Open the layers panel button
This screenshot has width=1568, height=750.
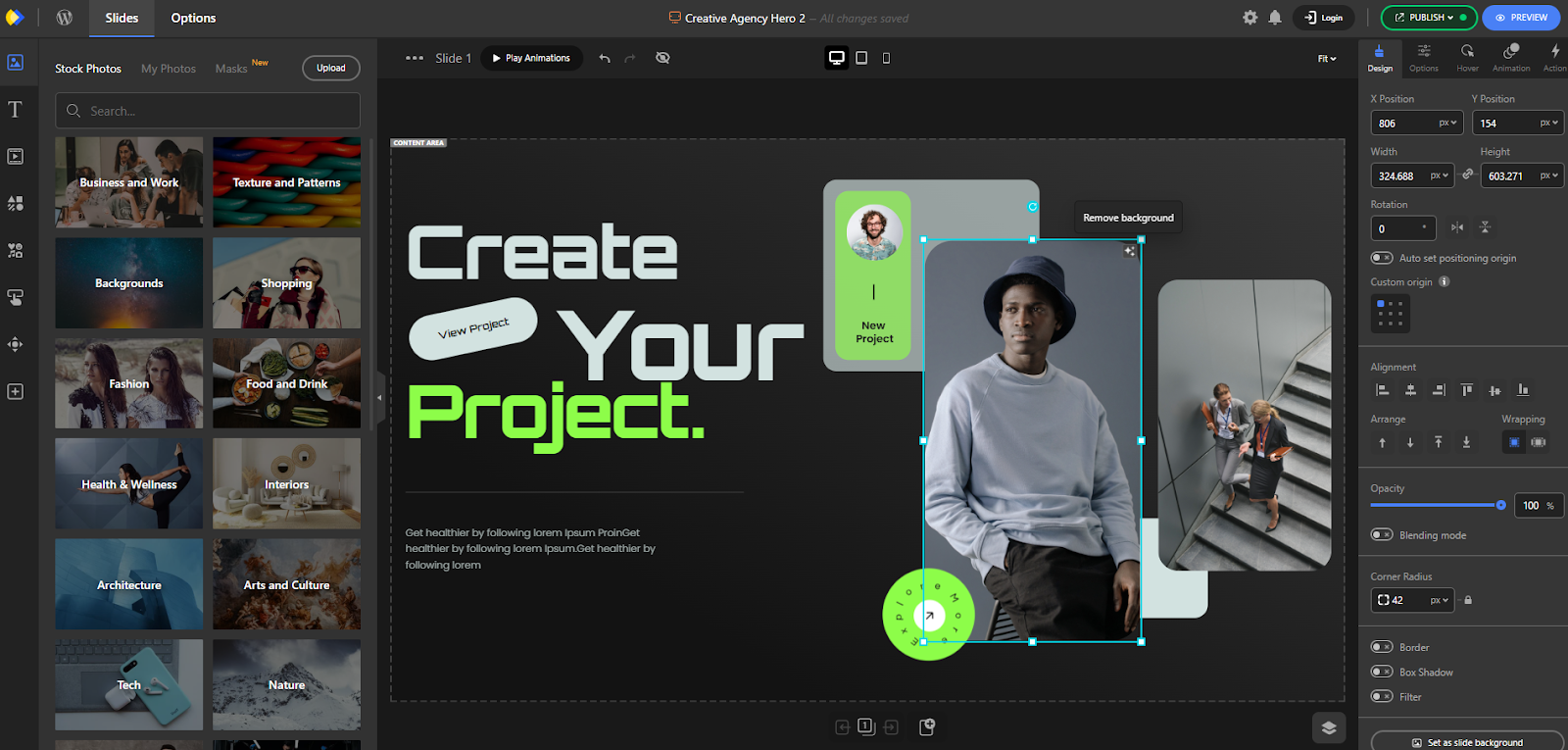[x=1329, y=727]
